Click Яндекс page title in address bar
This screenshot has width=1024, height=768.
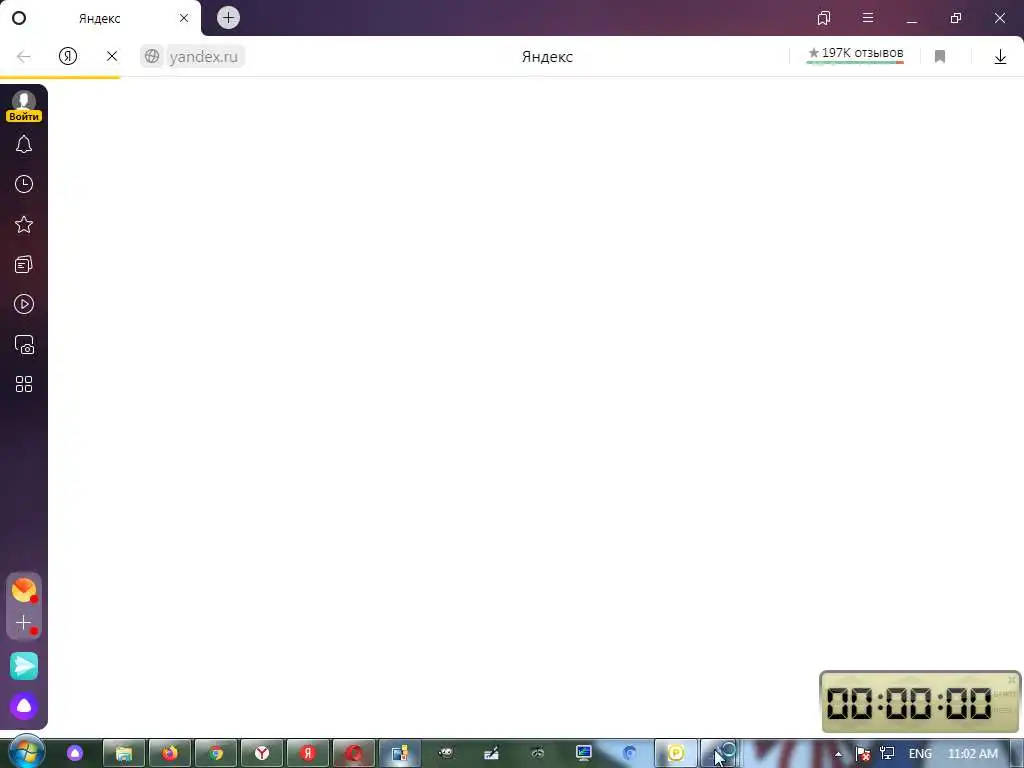[547, 57]
